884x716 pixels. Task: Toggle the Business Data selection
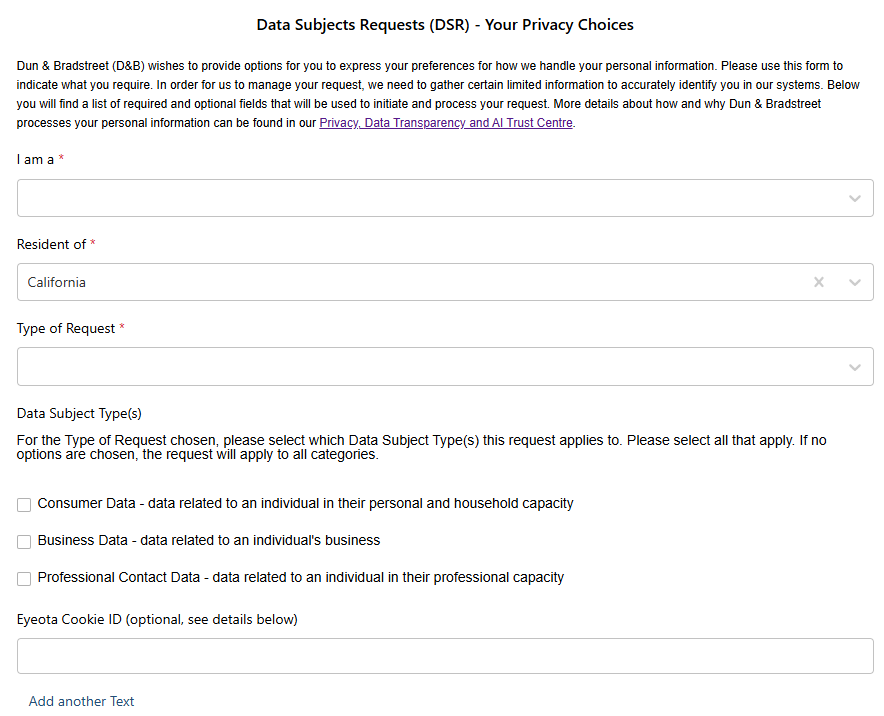click(x=24, y=541)
